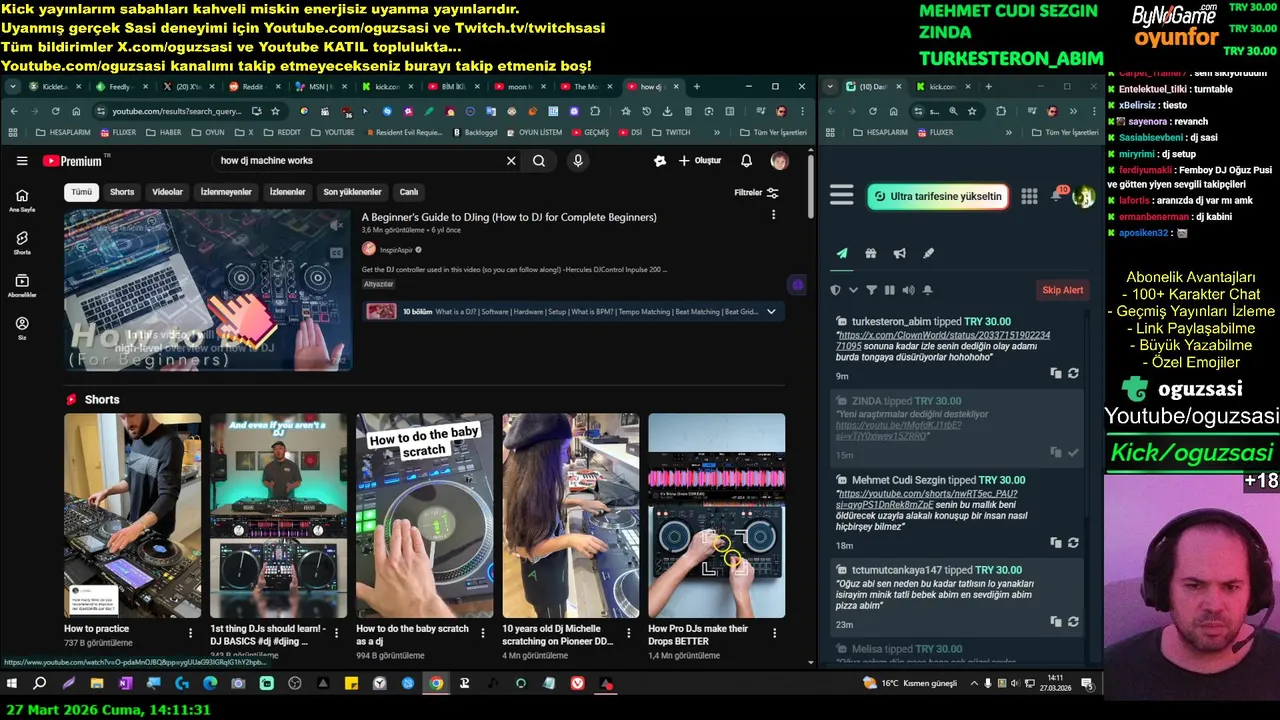Open Abonelikler in YouTube sidebar
This screenshot has height=720, width=1280.
[22, 286]
